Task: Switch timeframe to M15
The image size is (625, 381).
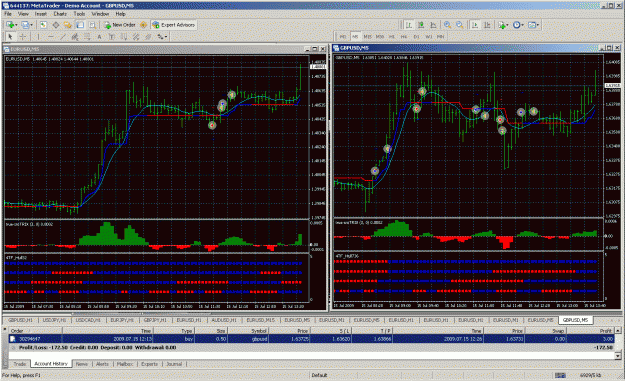Action: 367,37
